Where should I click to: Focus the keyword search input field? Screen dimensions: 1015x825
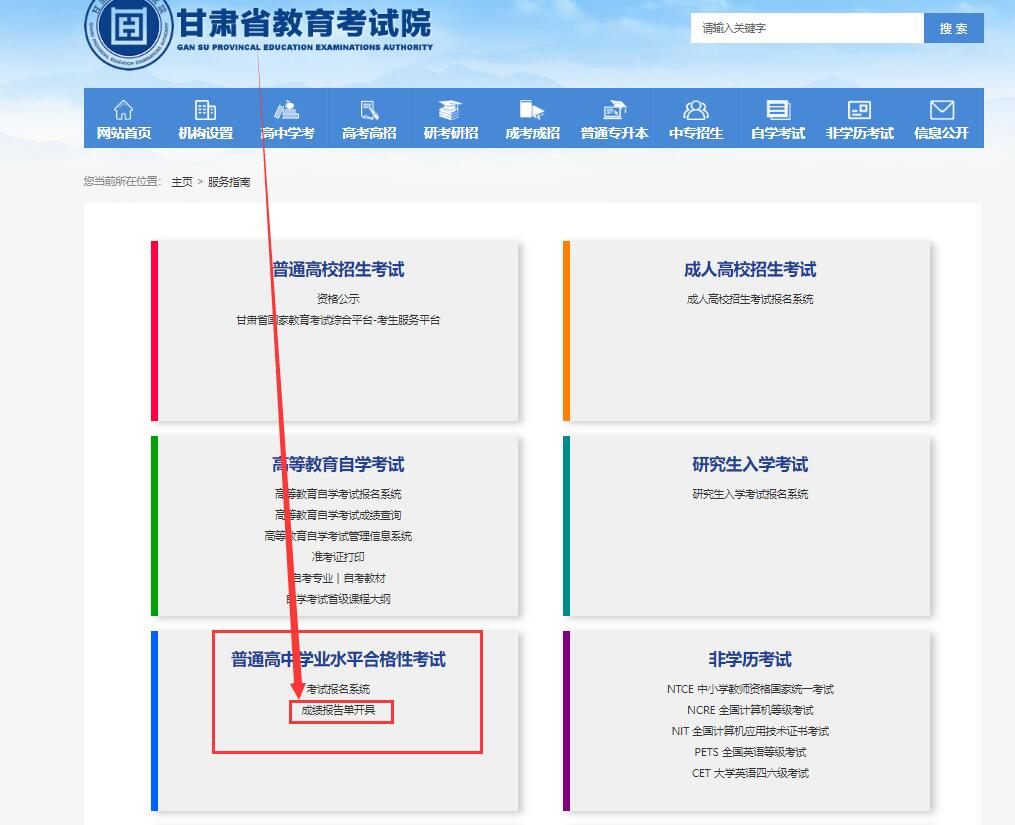[806, 28]
